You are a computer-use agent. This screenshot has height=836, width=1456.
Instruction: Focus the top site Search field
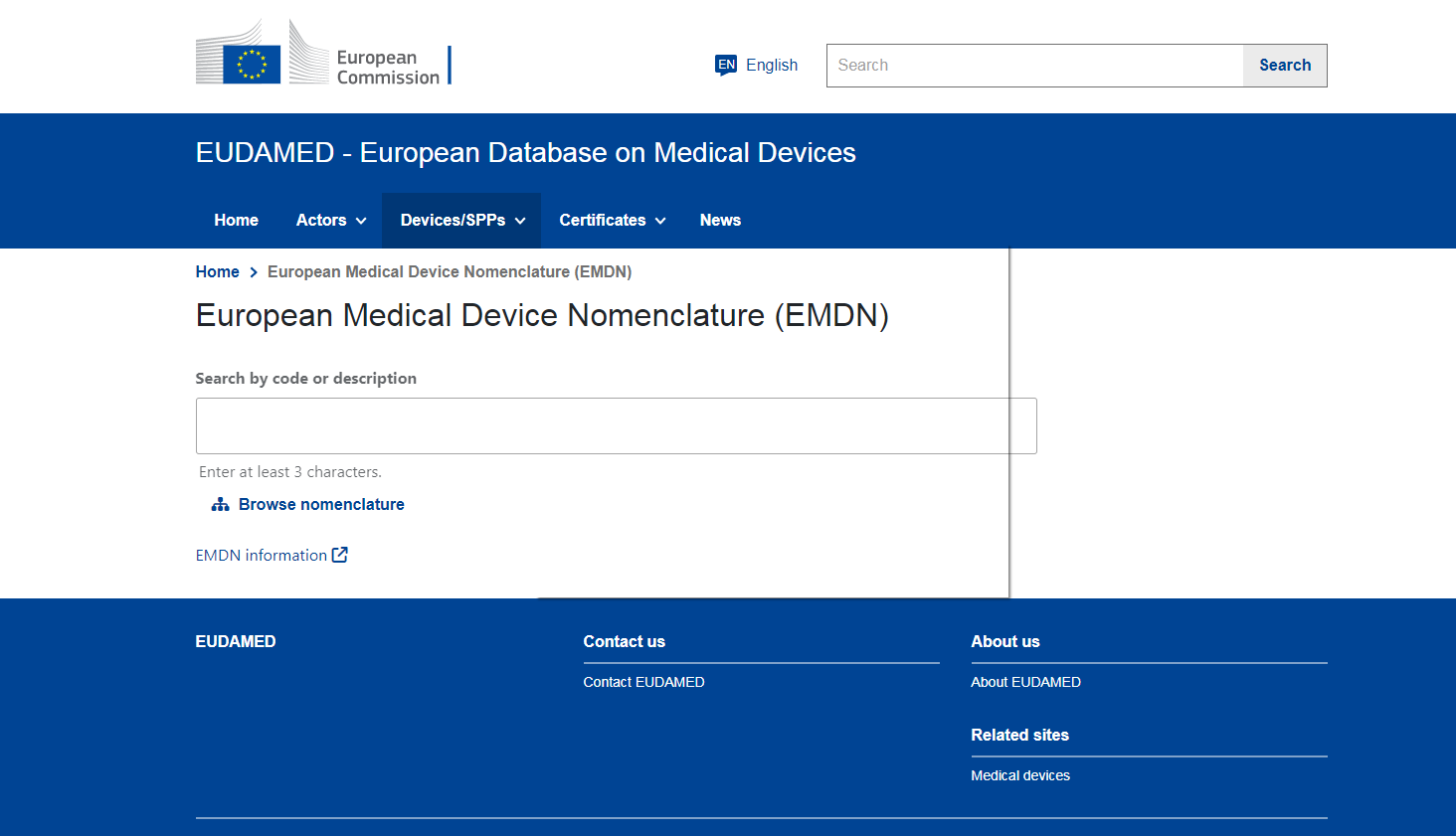pyautogui.click(x=1034, y=66)
